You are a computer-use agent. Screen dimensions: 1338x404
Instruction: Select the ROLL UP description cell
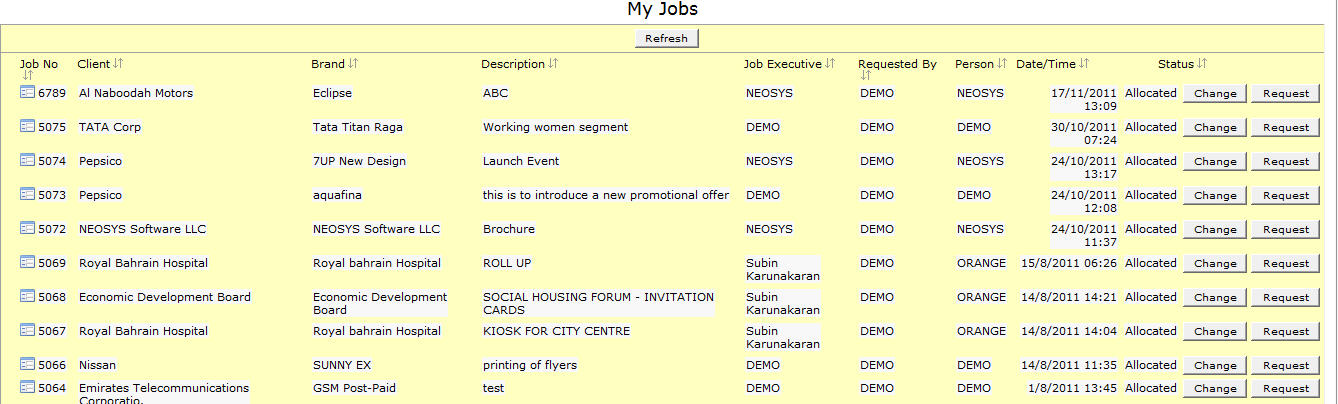click(x=507, y=263)
